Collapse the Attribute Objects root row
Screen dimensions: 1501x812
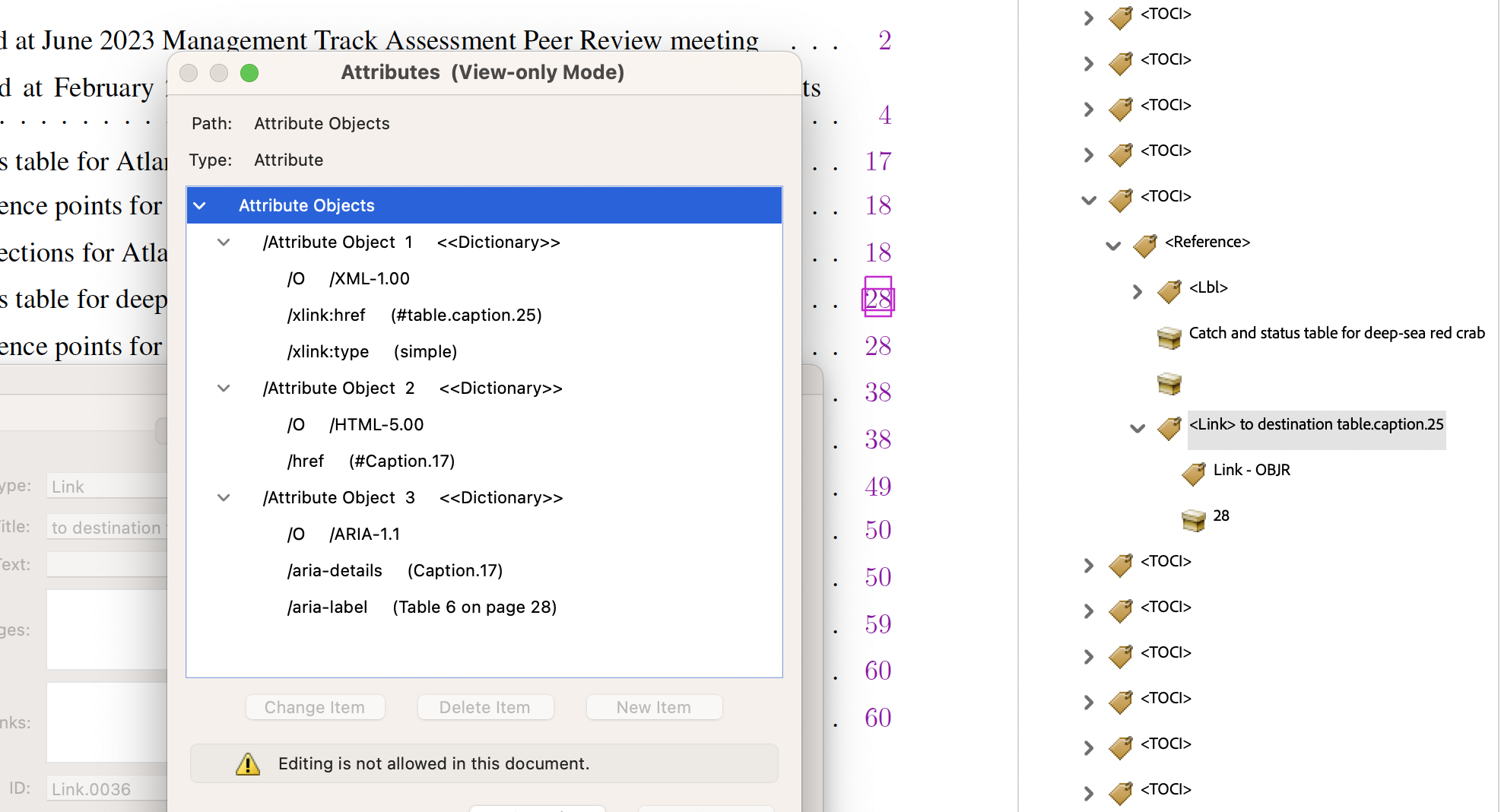tap(200, 205)
